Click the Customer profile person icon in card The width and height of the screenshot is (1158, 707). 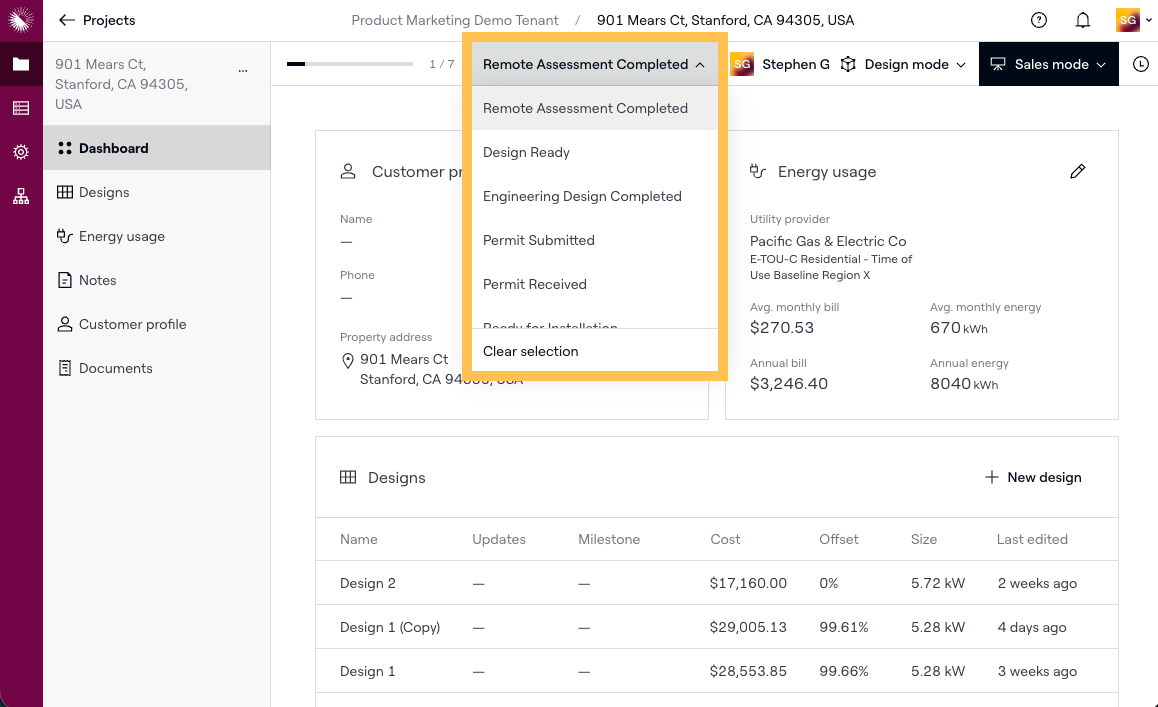click(348, 171)
